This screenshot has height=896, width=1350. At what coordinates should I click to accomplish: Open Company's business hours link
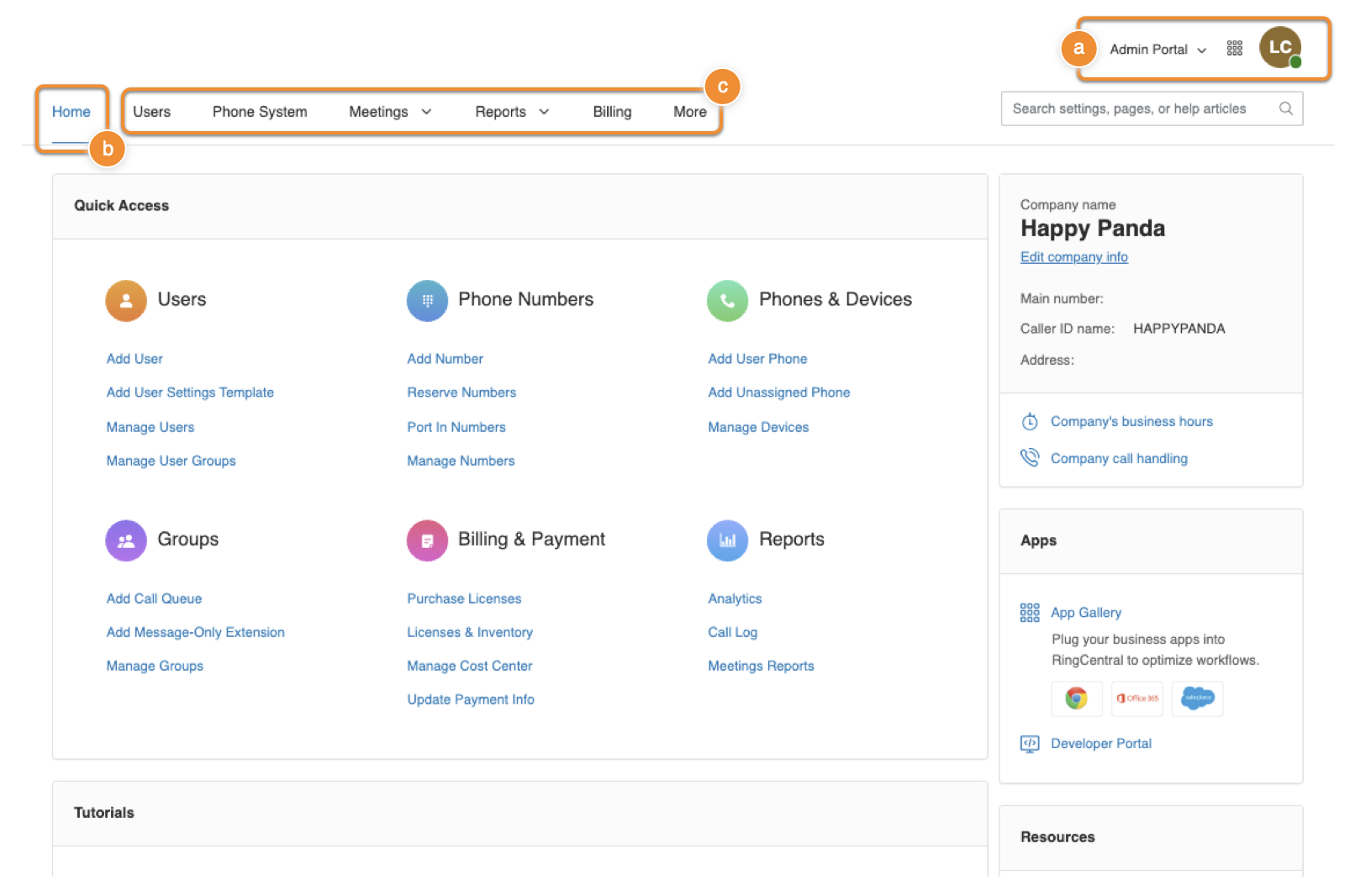pyautogui.click(x=1131, y=421)
